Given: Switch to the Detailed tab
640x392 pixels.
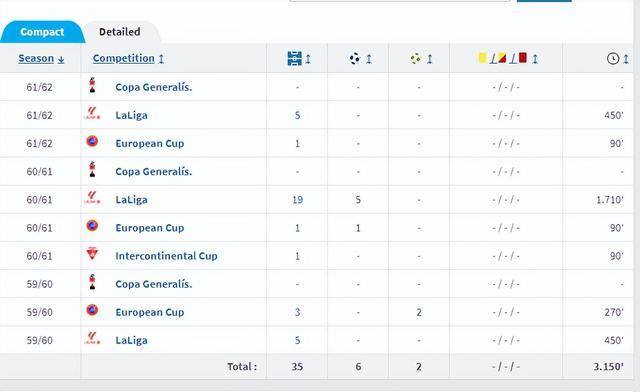Looking at the screenshot, I should (120, 32).
